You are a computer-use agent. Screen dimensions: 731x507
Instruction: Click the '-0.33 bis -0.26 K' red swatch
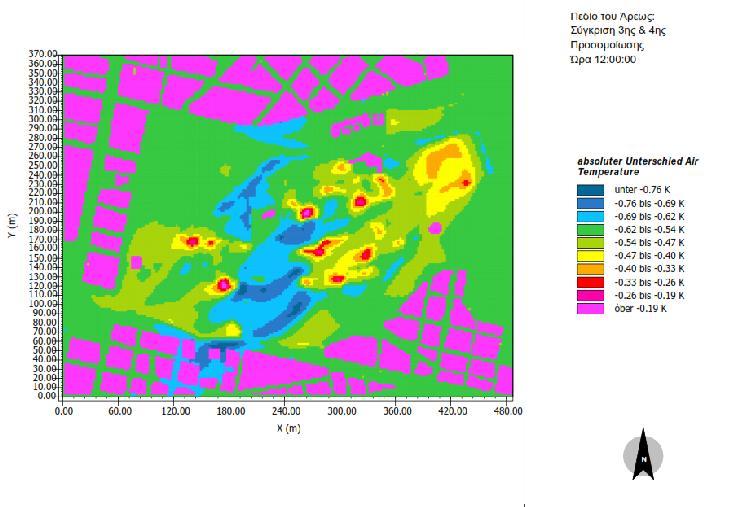click(x=590, y=282)
